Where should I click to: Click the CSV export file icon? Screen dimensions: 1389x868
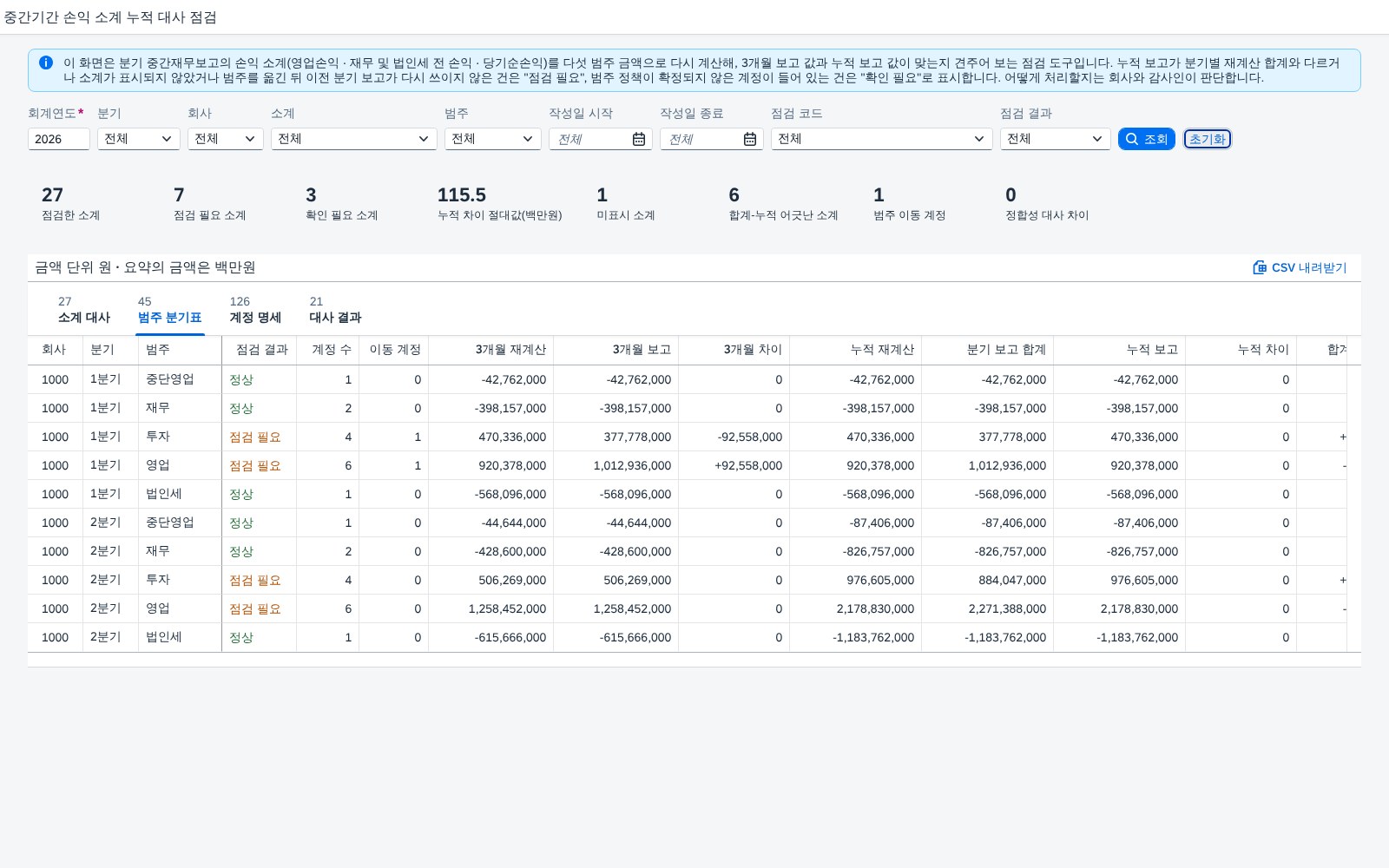[x=1260, y=267]
